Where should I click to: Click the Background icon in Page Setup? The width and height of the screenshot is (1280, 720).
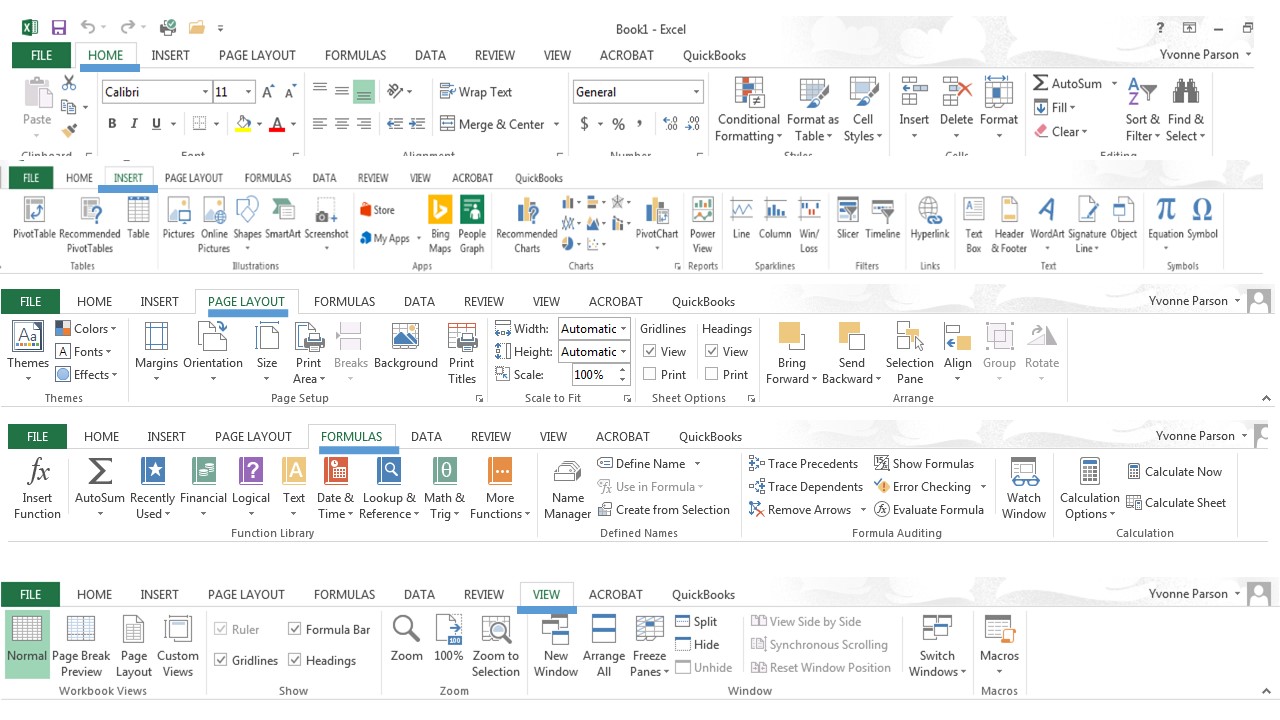tap(406, 337)
